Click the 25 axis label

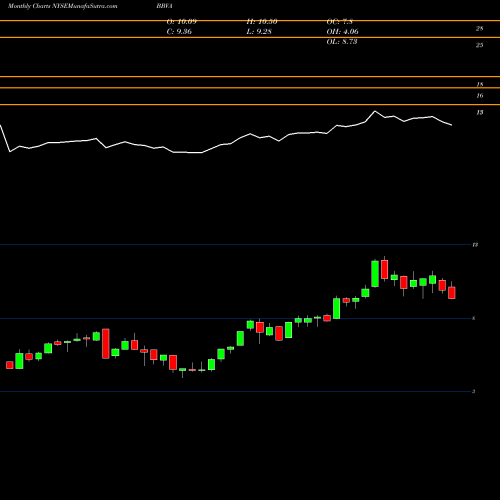(479, 45)
